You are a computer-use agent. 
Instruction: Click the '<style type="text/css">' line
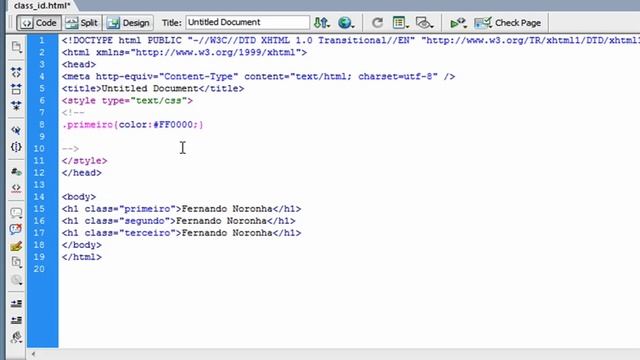127,100
